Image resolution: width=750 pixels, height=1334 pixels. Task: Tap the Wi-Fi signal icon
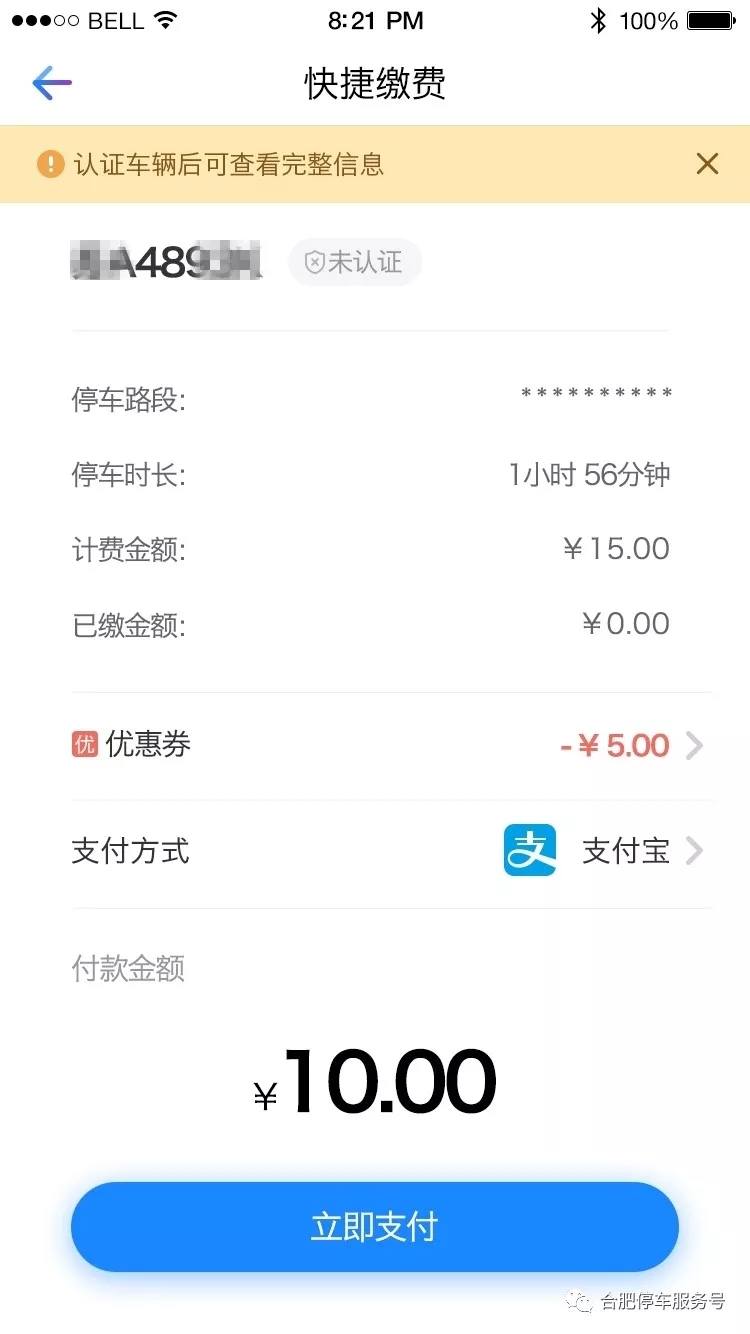[166, 21]
